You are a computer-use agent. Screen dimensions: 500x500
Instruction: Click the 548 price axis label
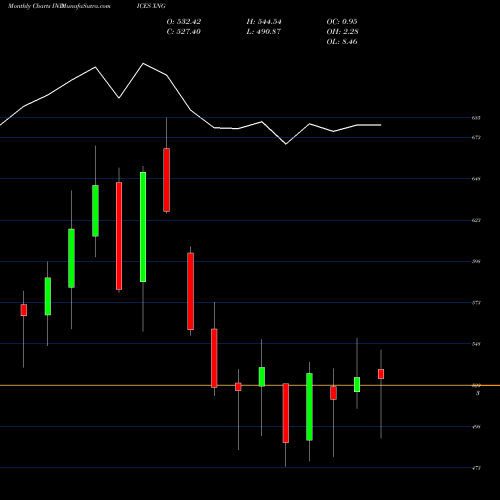point(476,344)
